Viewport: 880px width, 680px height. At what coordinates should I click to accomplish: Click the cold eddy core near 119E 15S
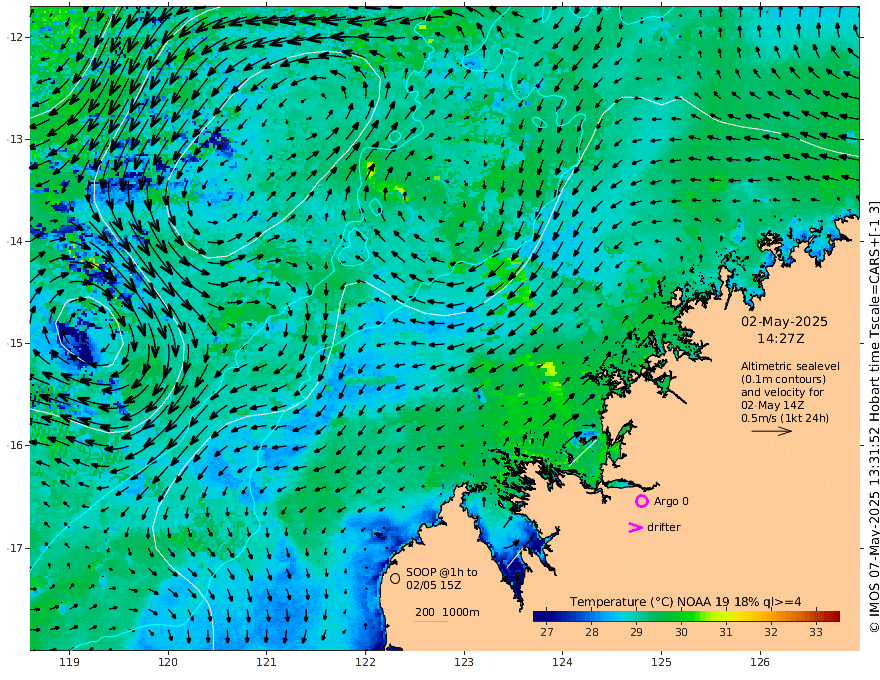pyautogui.click(x=77, y=342)
